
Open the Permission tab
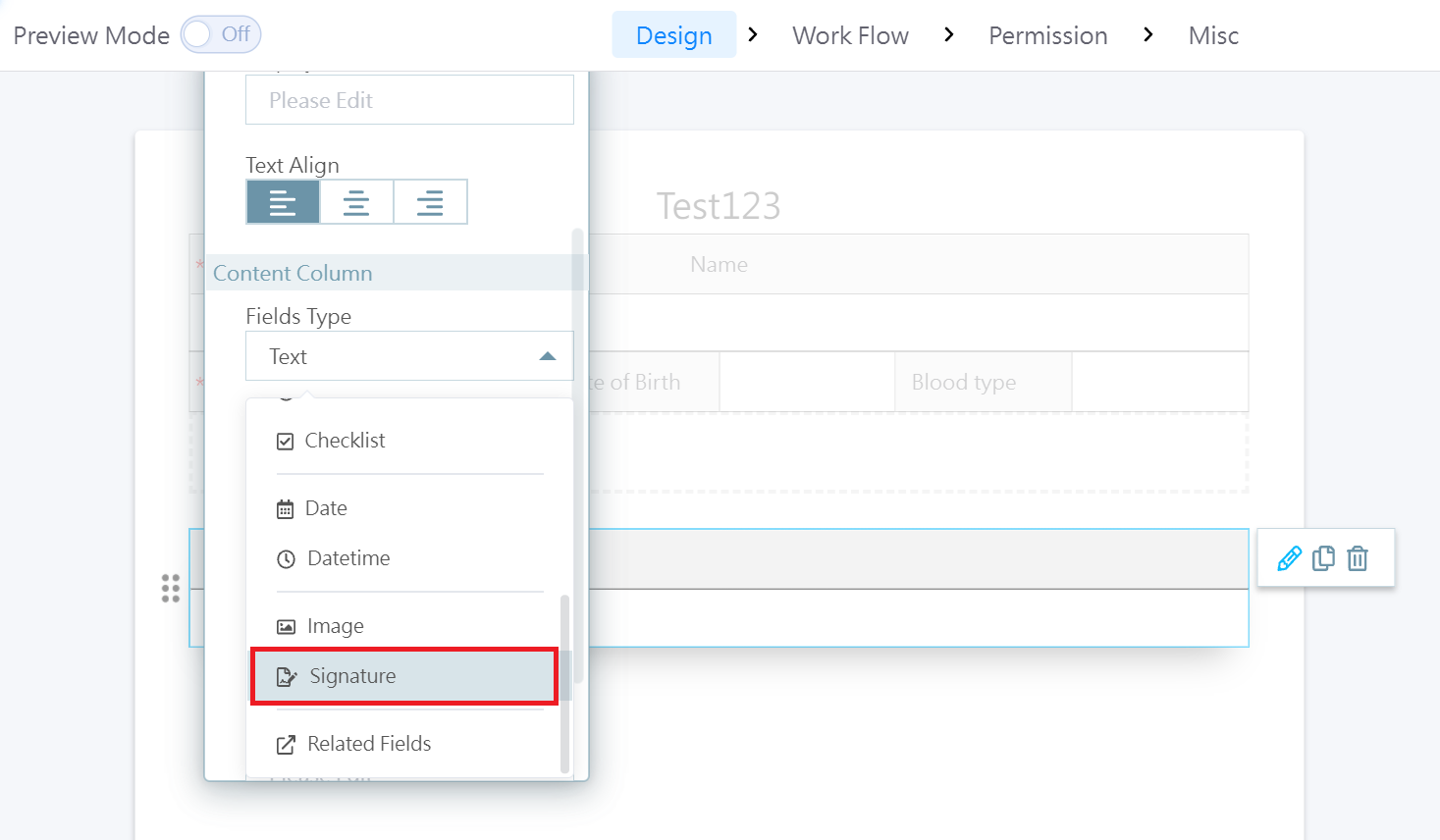tap(1047, 35)
